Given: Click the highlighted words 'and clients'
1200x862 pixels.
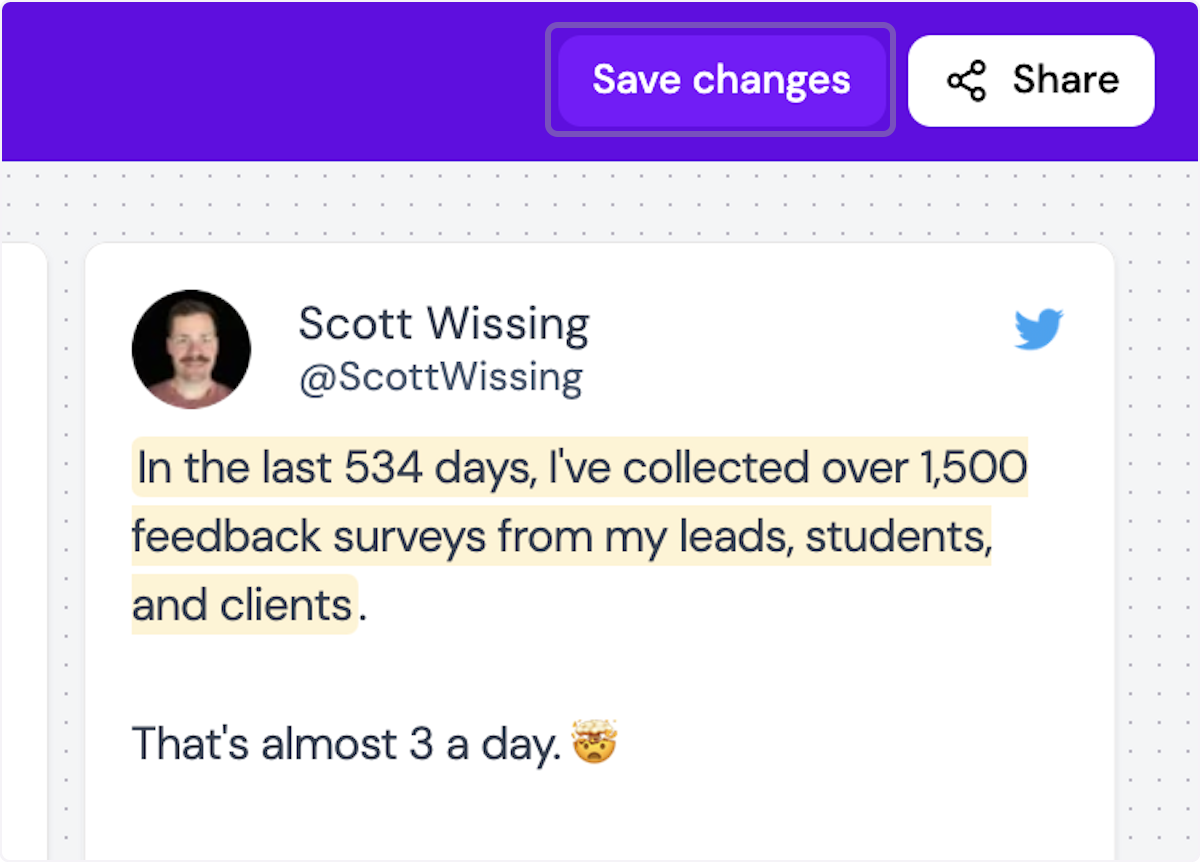Looking at the screenshot, I should click(x=245, y=604).
